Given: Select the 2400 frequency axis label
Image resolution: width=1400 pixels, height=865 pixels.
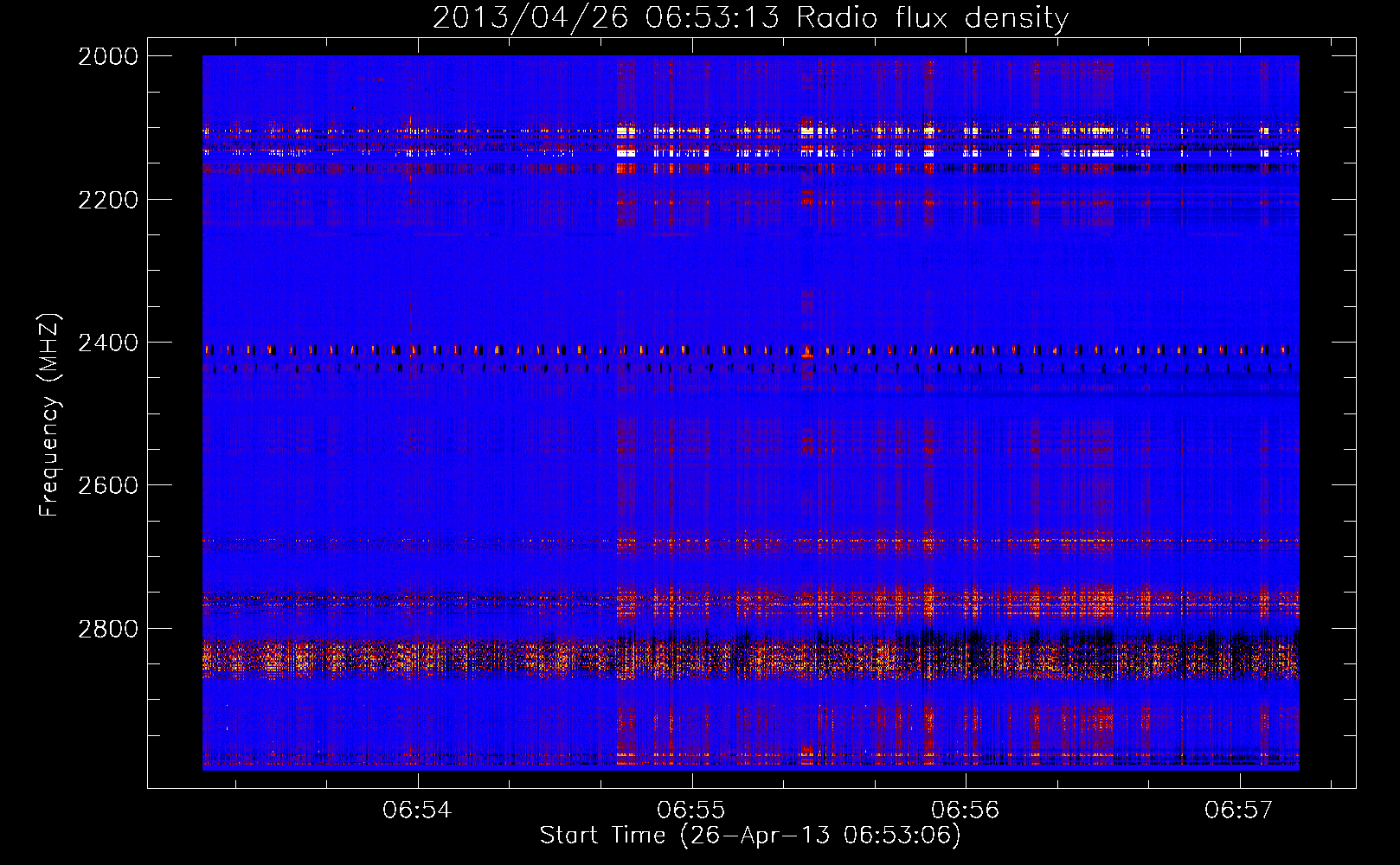Looking at the screenshot, I should [108, 343].
